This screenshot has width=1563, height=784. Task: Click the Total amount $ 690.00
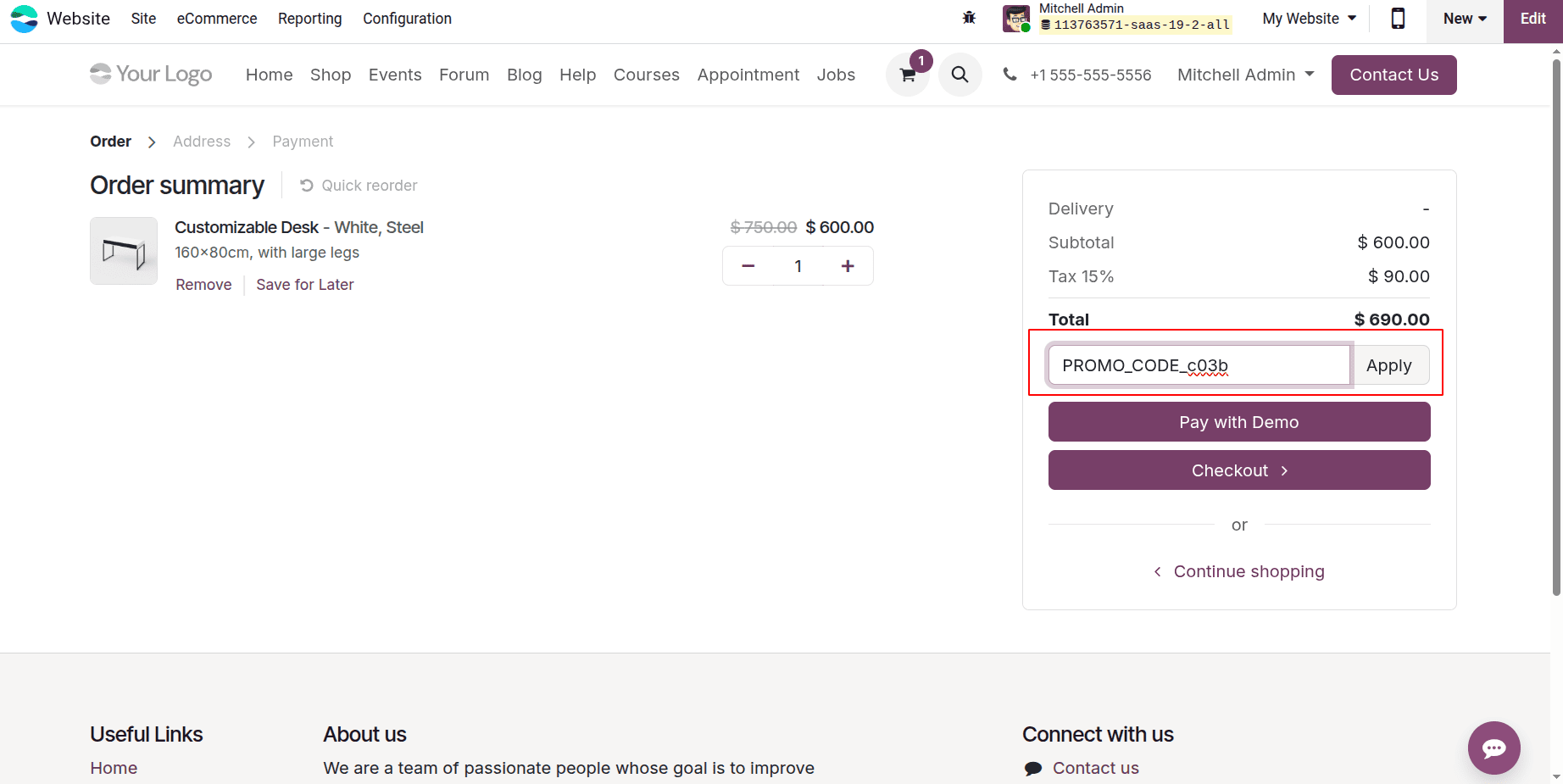click(x=1392, y=320)
